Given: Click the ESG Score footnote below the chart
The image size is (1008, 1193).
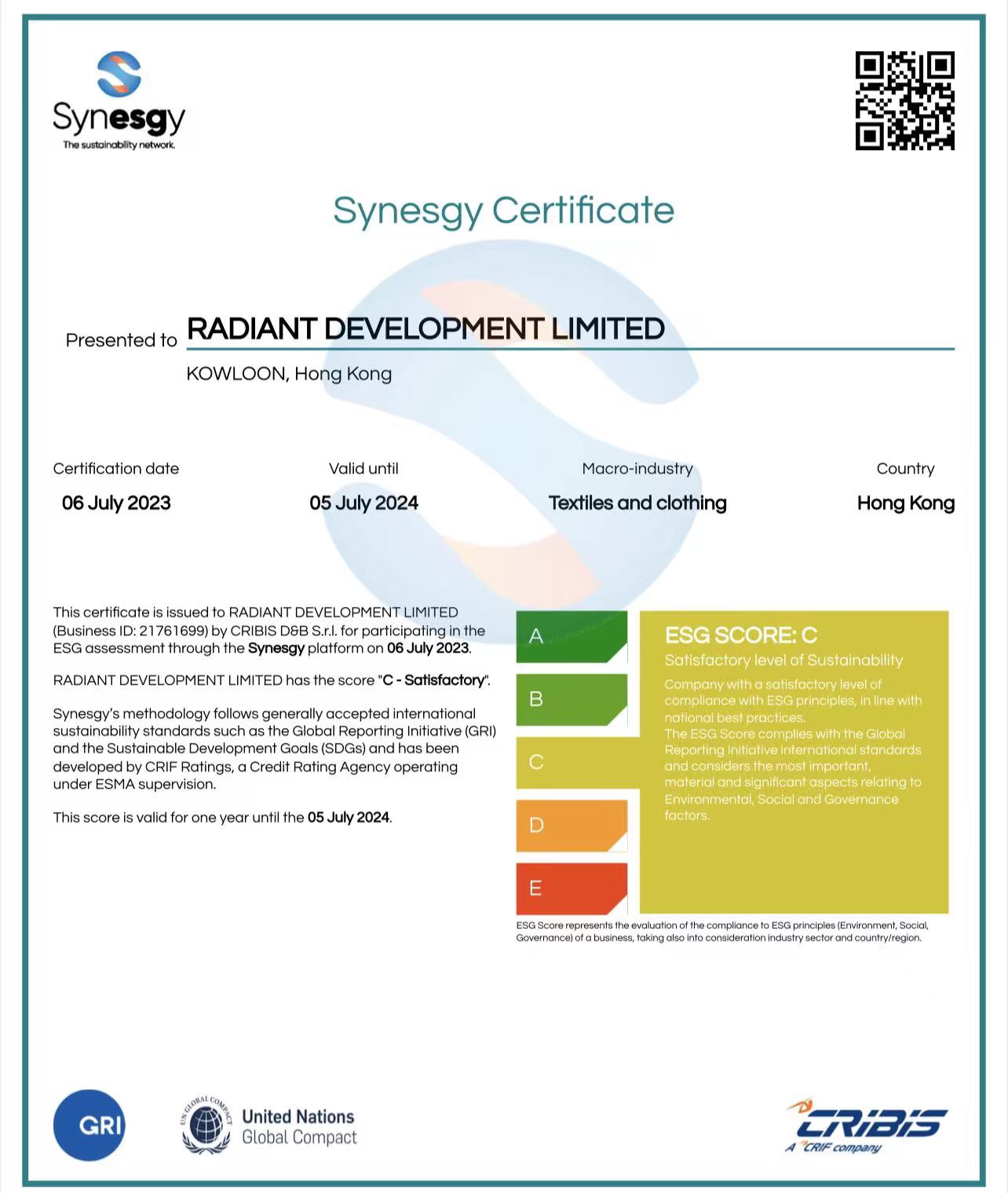Looking at the screenshot, I should click(722, 931).
